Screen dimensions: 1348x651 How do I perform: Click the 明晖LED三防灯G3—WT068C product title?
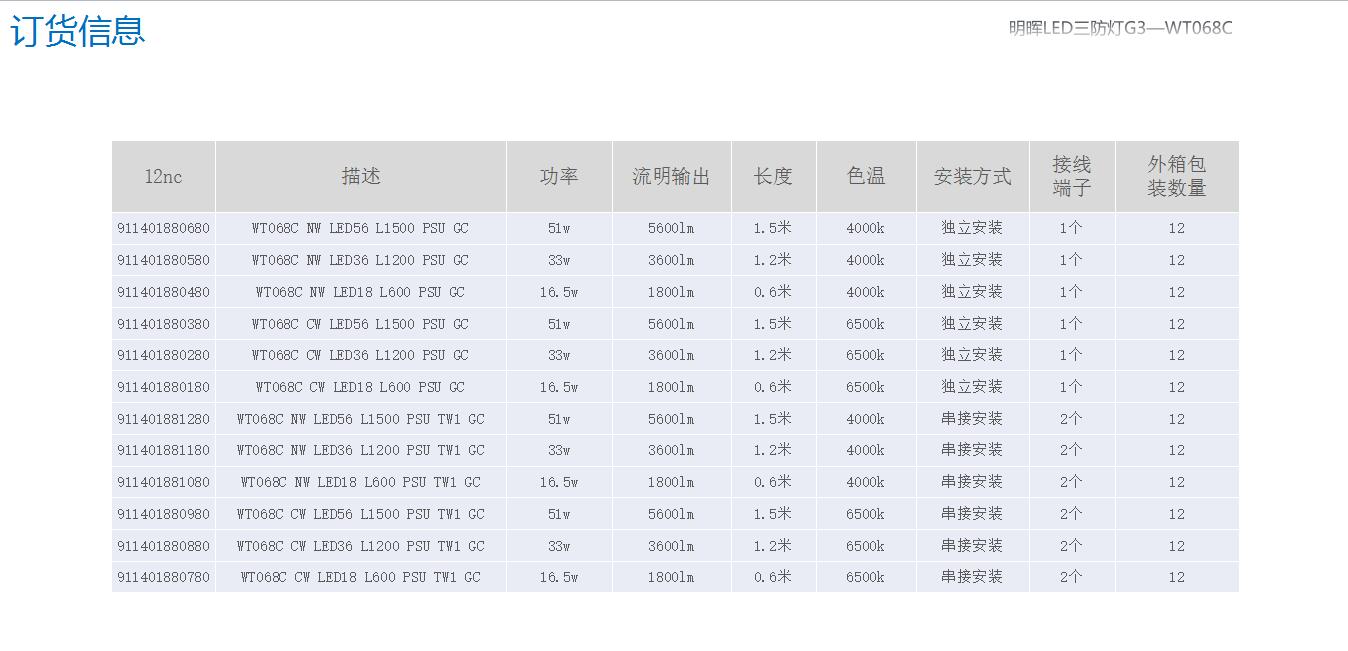(x=1120, y=28)
